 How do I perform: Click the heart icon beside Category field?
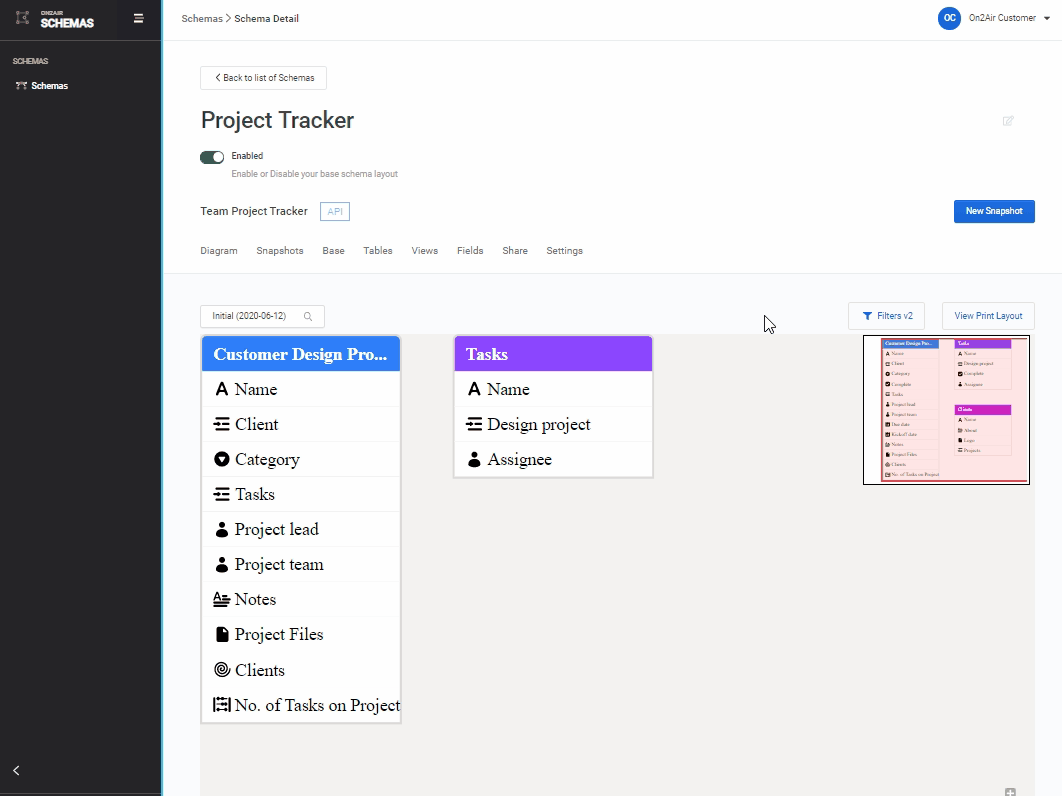[x=222, y=460]
